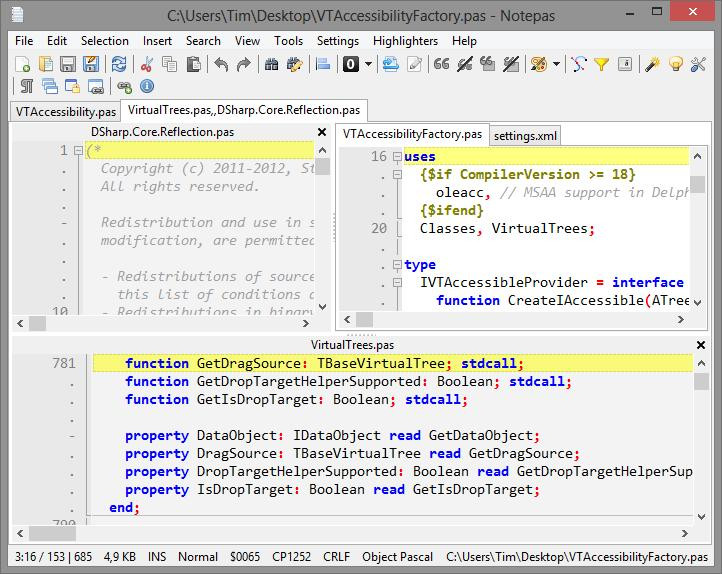Click the curve shape tool icon
Image resolution: width=722 pixels, height=574 pixels.
tap(578, 64)
